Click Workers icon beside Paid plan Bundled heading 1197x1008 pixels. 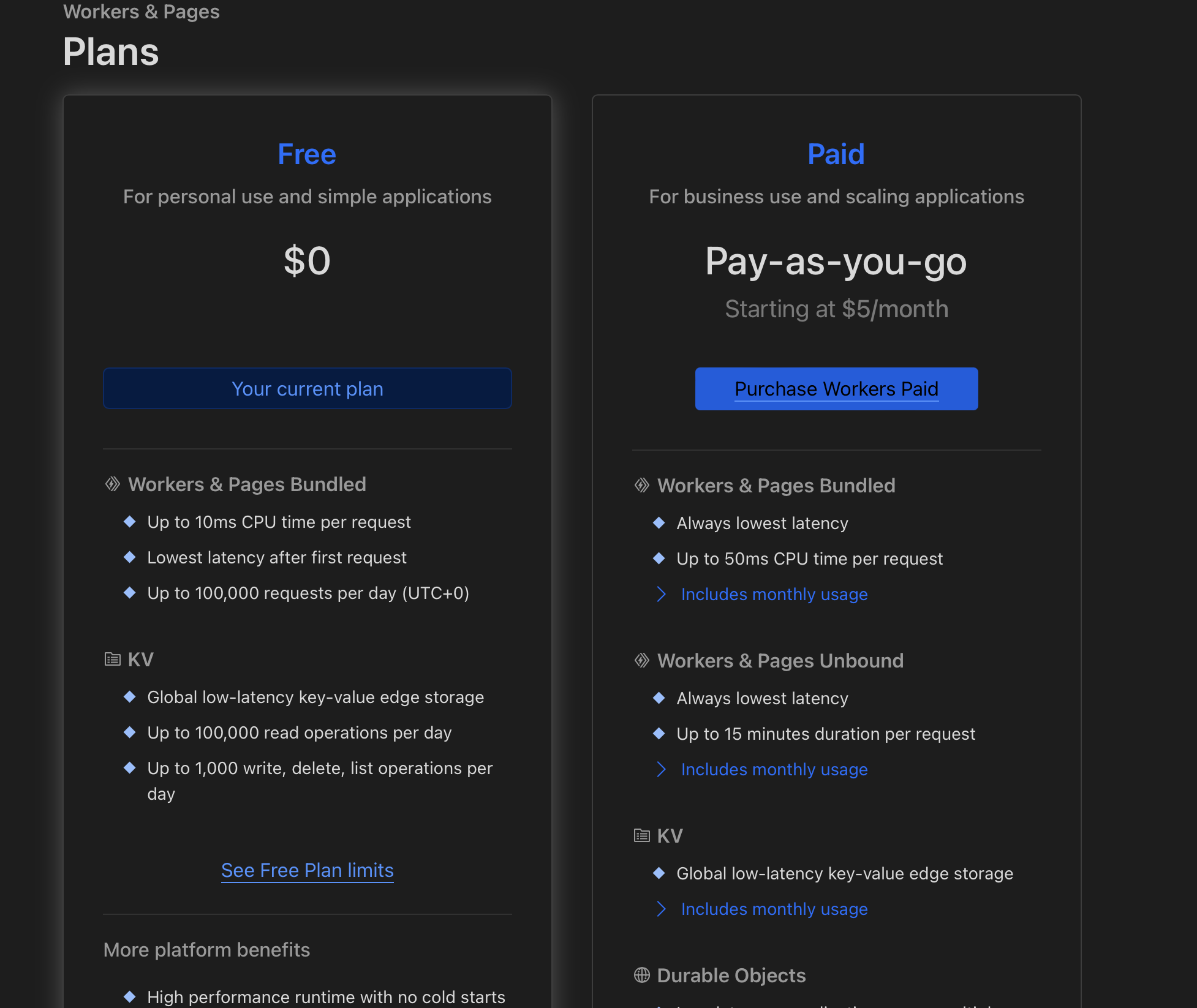click(641, 486)
